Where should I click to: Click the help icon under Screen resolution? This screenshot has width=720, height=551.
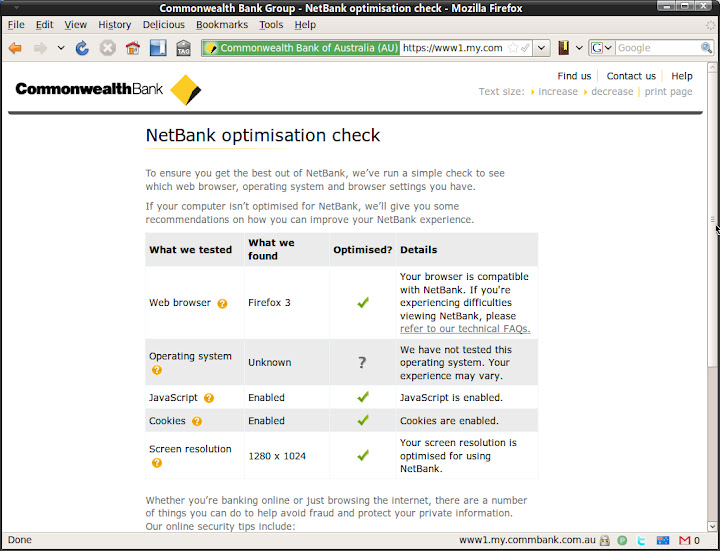click(157, 463)
